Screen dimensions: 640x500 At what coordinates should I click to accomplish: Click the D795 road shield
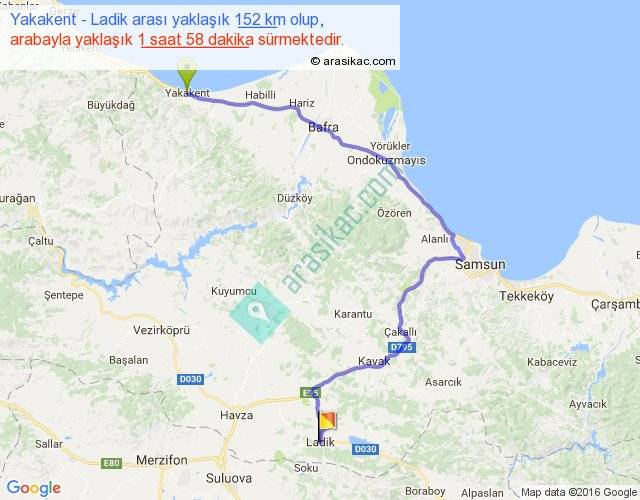tap(401, 347)
